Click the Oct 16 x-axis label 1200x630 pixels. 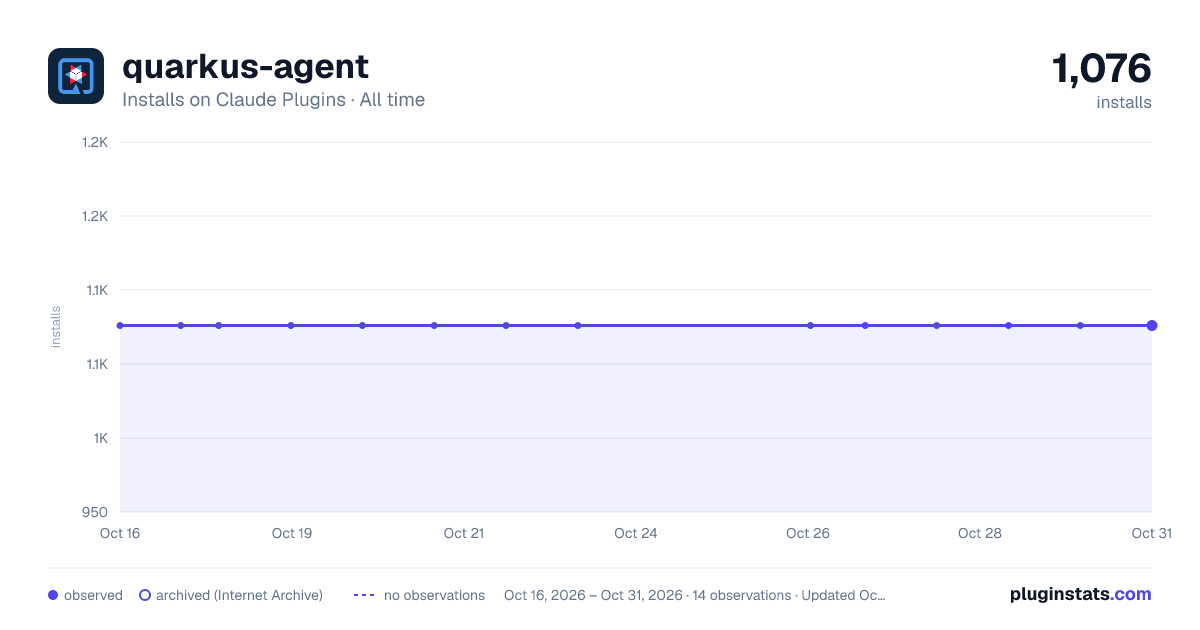click(120, 533)
